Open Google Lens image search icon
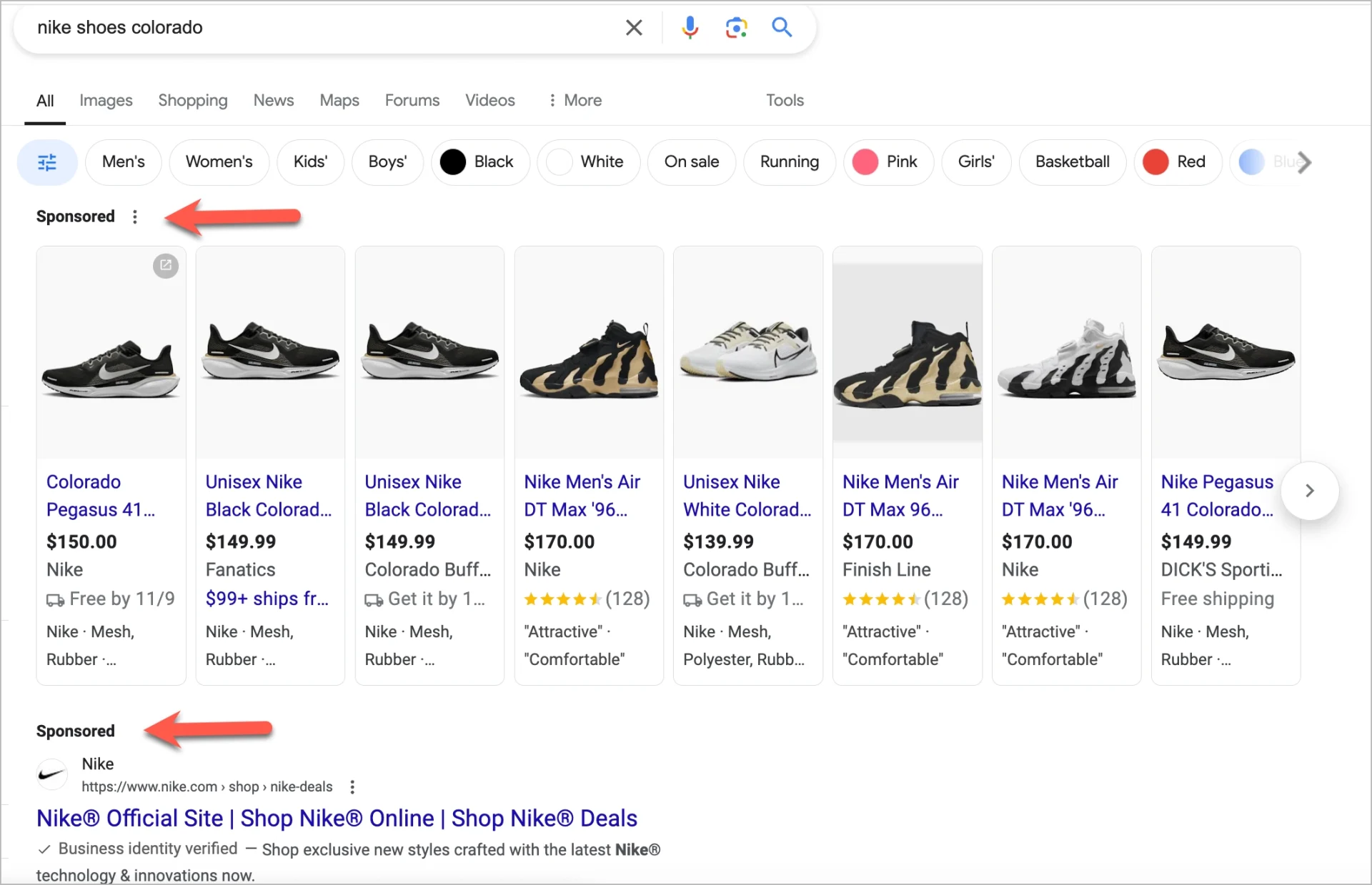This screenshot has width=1372, height=885. [x=736, y=28]
